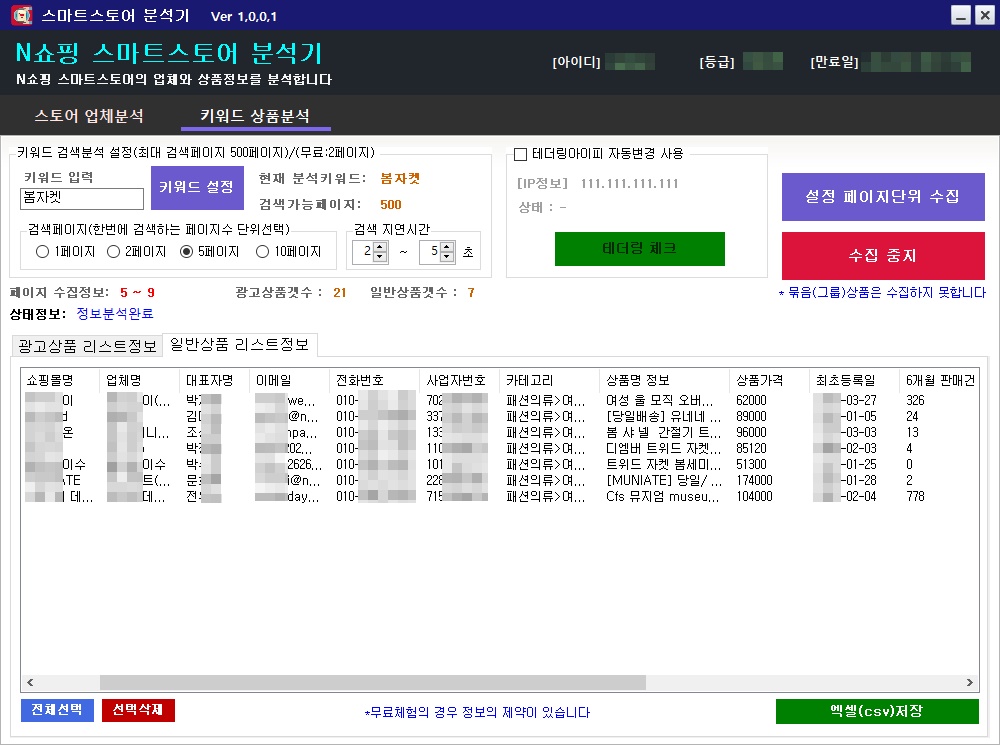Sort by 최초등록일 column header
The width and height of the screenshot is (1000, 745).
(854, 381)
